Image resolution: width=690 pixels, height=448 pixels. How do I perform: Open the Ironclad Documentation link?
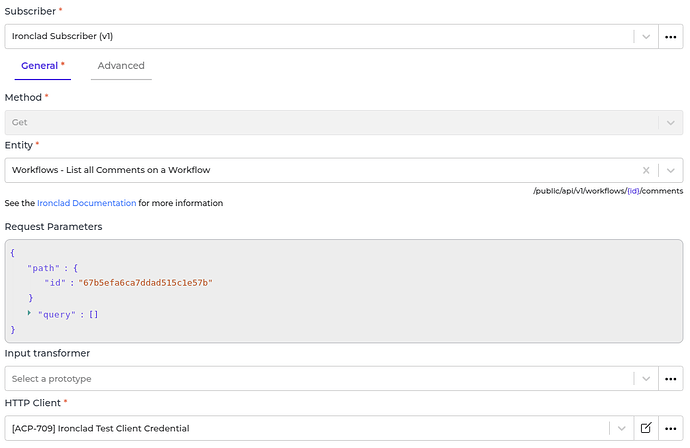point(86,203)
